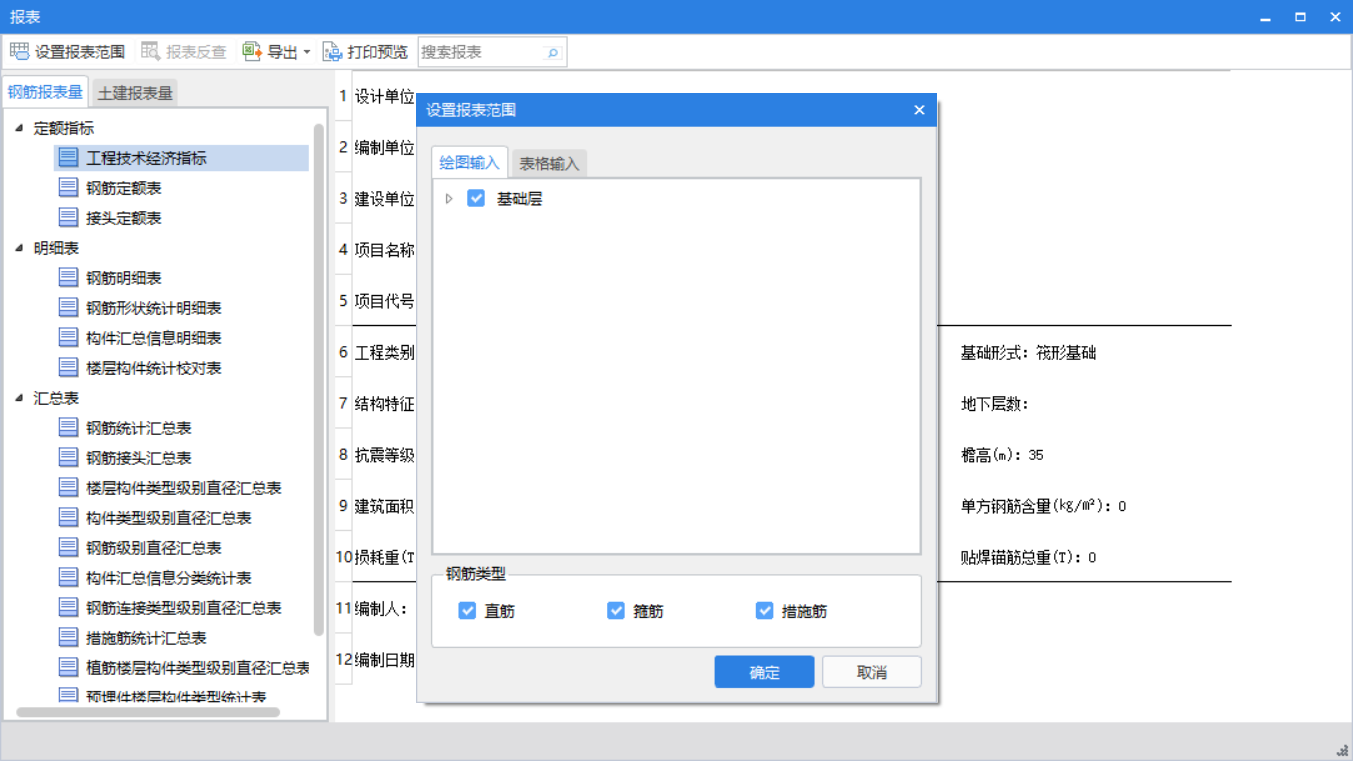Click the report icon beside 钢筋接头汇总表
This screenshot has height=761, width=1353.
click(68, 457)
